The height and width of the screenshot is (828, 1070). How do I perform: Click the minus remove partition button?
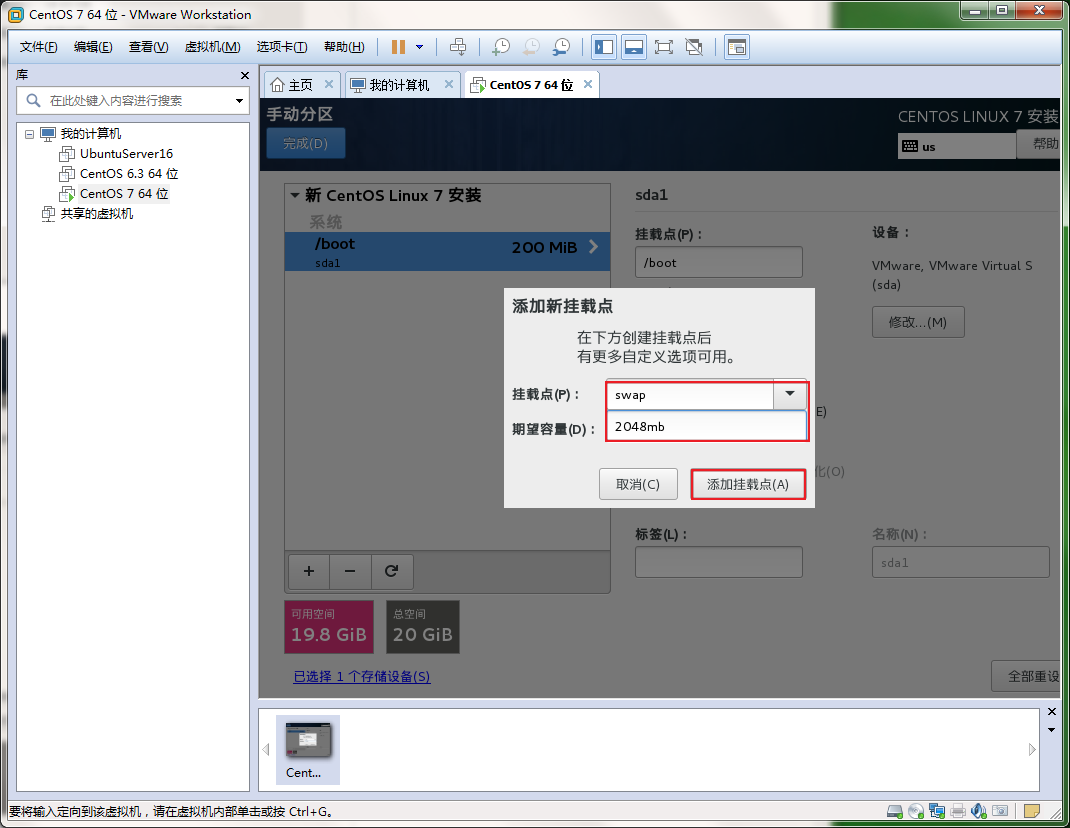pyautogui.click(x=350, y=571)
